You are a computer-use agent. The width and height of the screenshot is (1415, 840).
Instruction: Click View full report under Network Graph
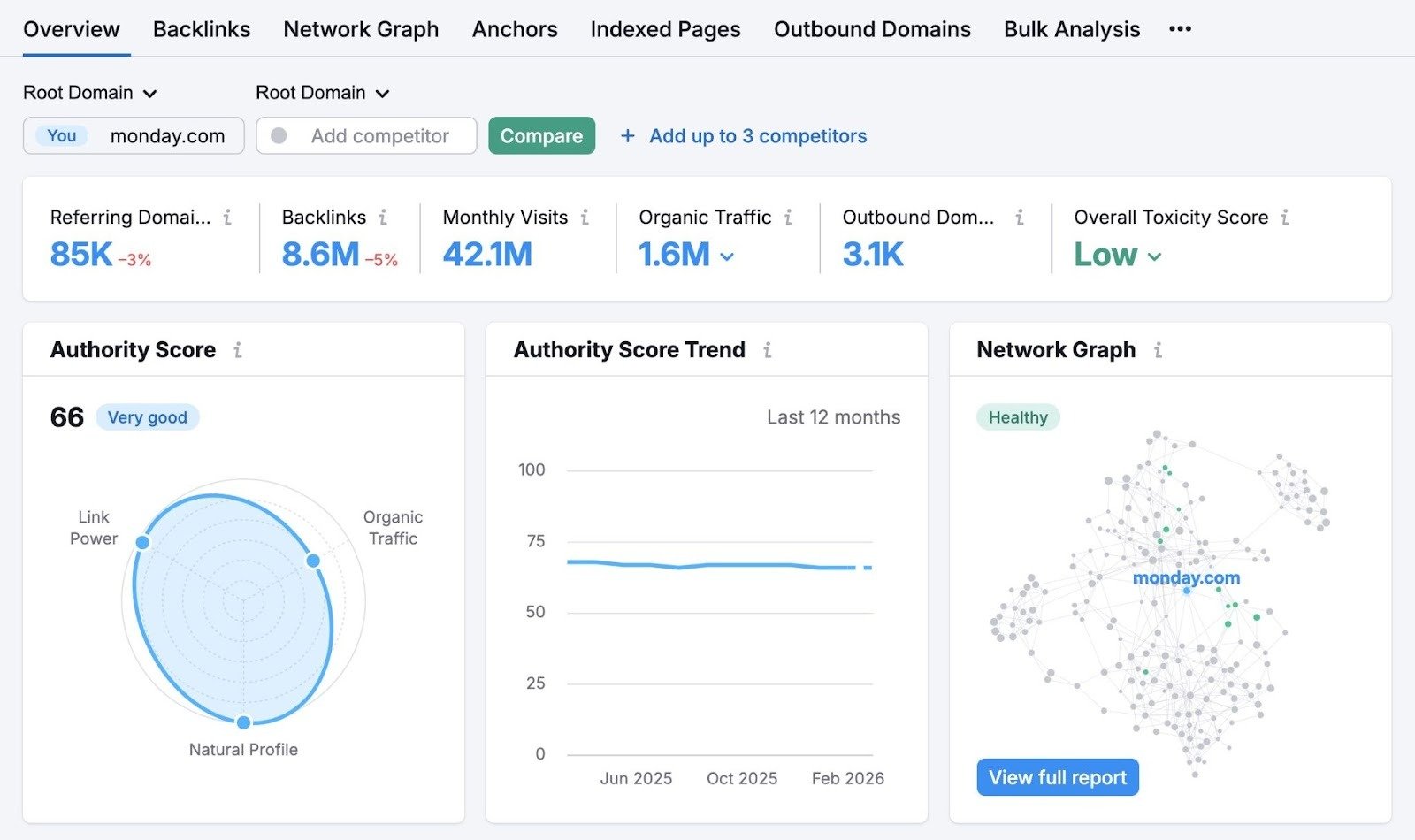click(x=1058, y=777)
